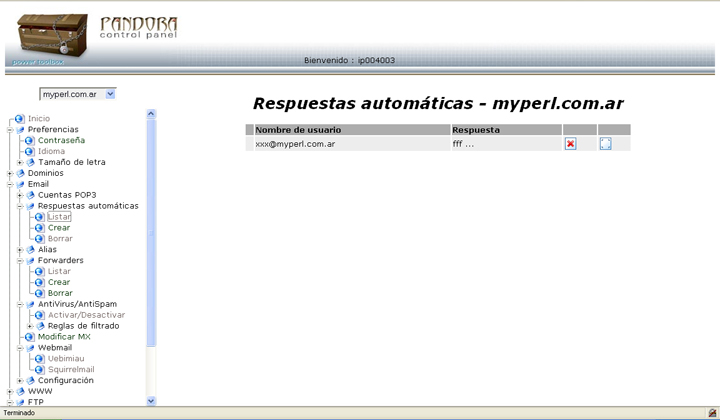Click sidebar scrollbar down arrow
The width and height of the screenshot is (720, 420).
click(151, 400)
